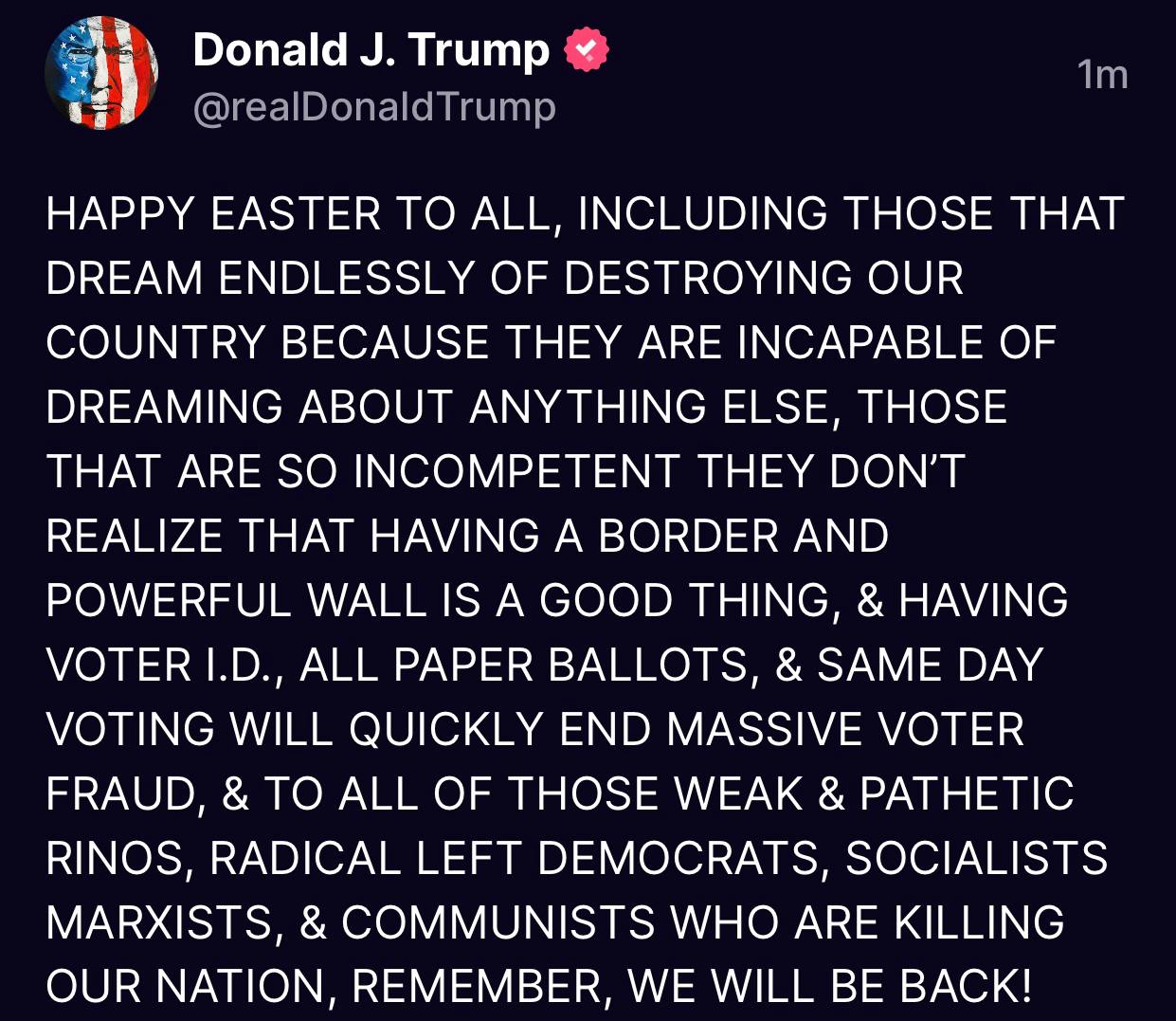Screen dimensions: 1176x1021
Task: Click the words HAPPY EASTER in post
Action: pyautogui.click(x=212, y=214)
